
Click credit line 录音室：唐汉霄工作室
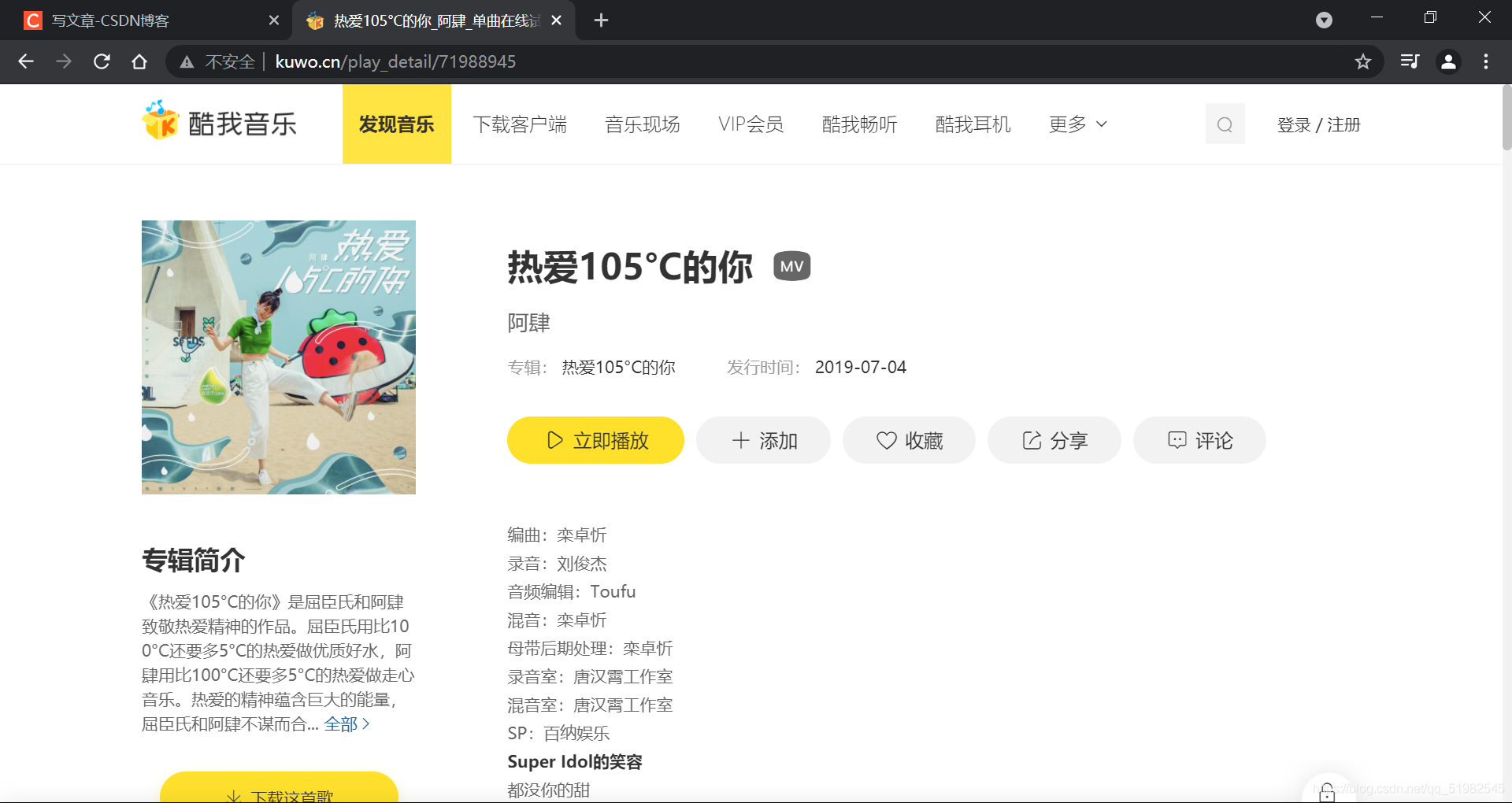pos(591,677)
